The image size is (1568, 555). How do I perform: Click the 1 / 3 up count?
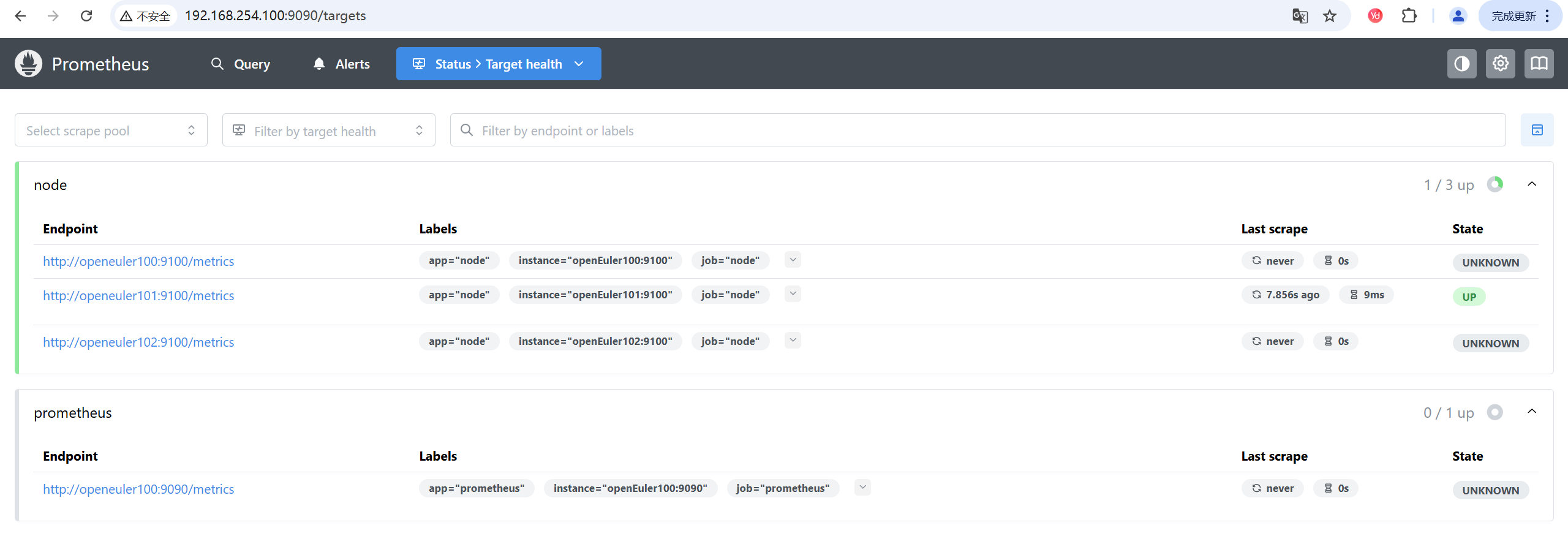1449,185
